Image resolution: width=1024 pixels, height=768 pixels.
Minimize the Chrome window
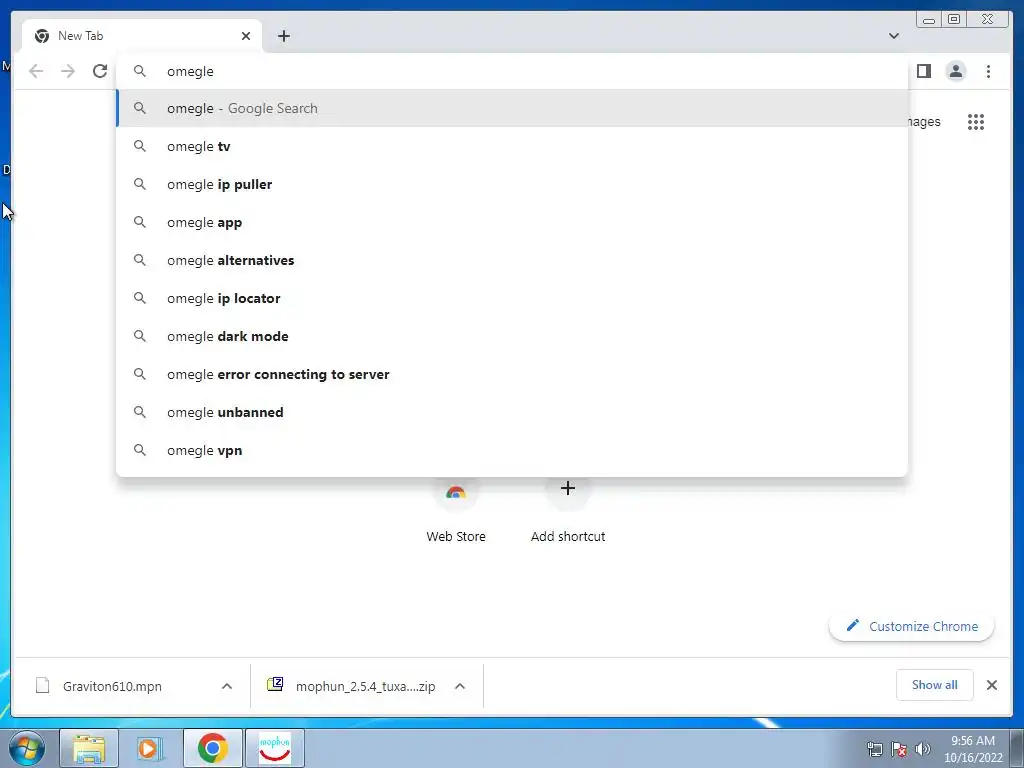tap(929, 20)
